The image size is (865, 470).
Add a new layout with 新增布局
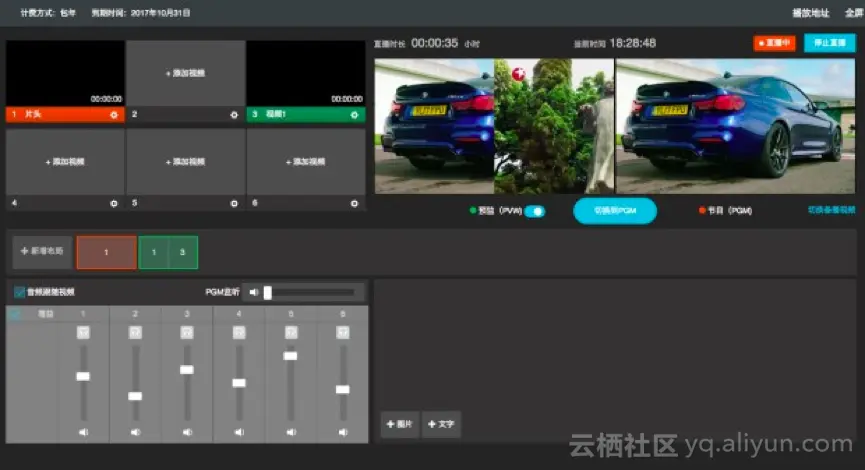pyautogui.click(x=42, y=252)
